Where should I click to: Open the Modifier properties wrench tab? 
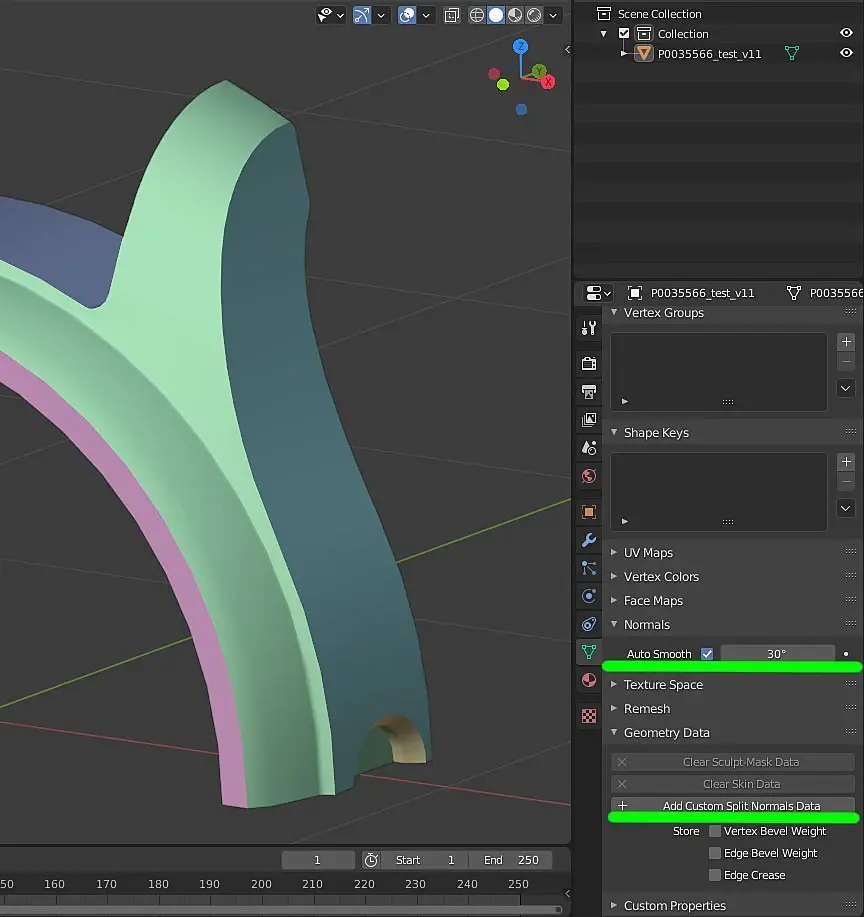pyautogui.click(x=589, y=540)
